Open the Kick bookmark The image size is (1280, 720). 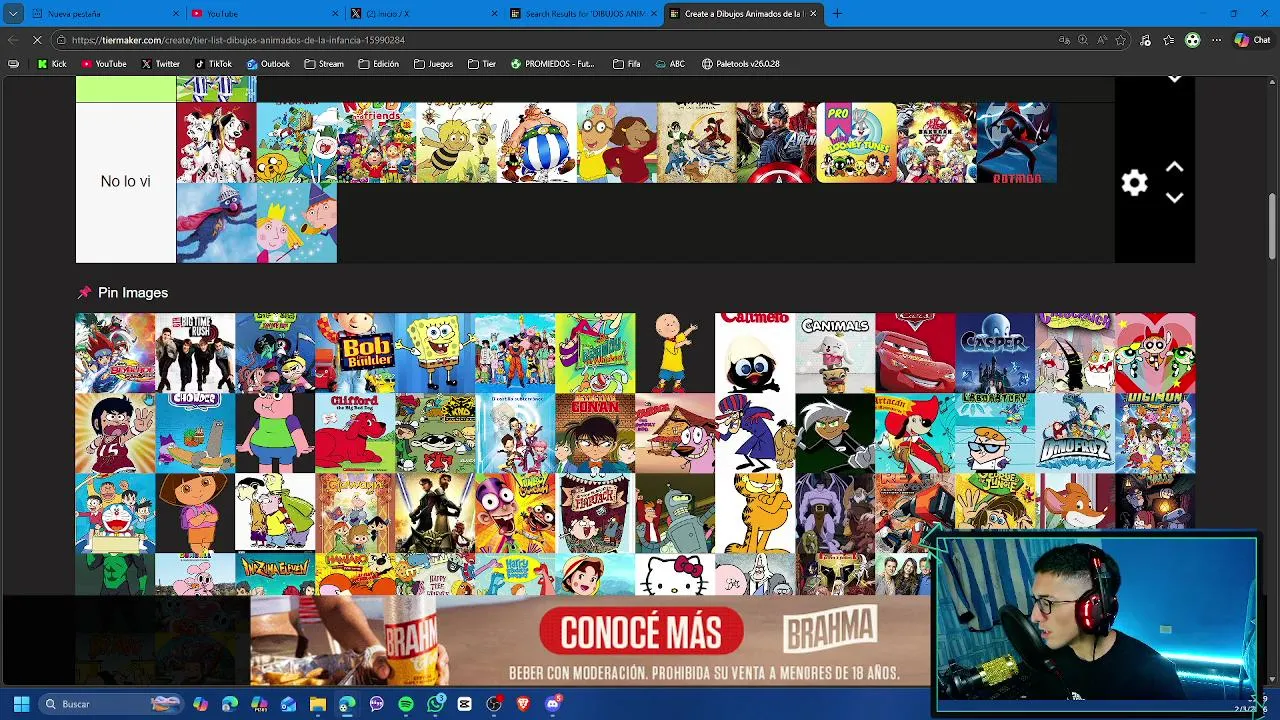click(52, 64)
